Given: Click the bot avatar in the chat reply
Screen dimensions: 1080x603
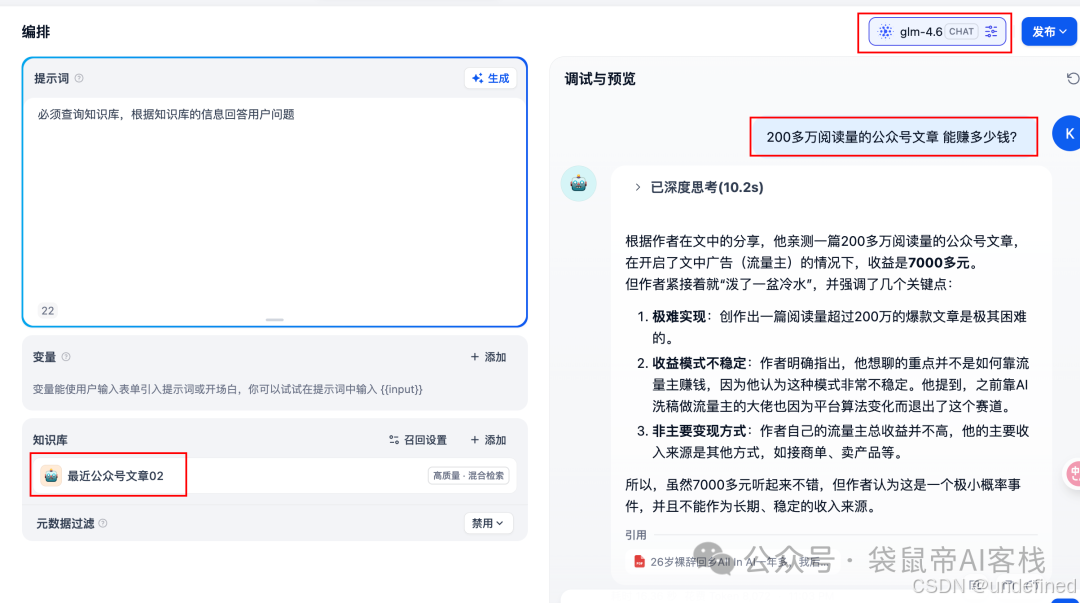Looking at the screenshot, I should coord(578,183).
